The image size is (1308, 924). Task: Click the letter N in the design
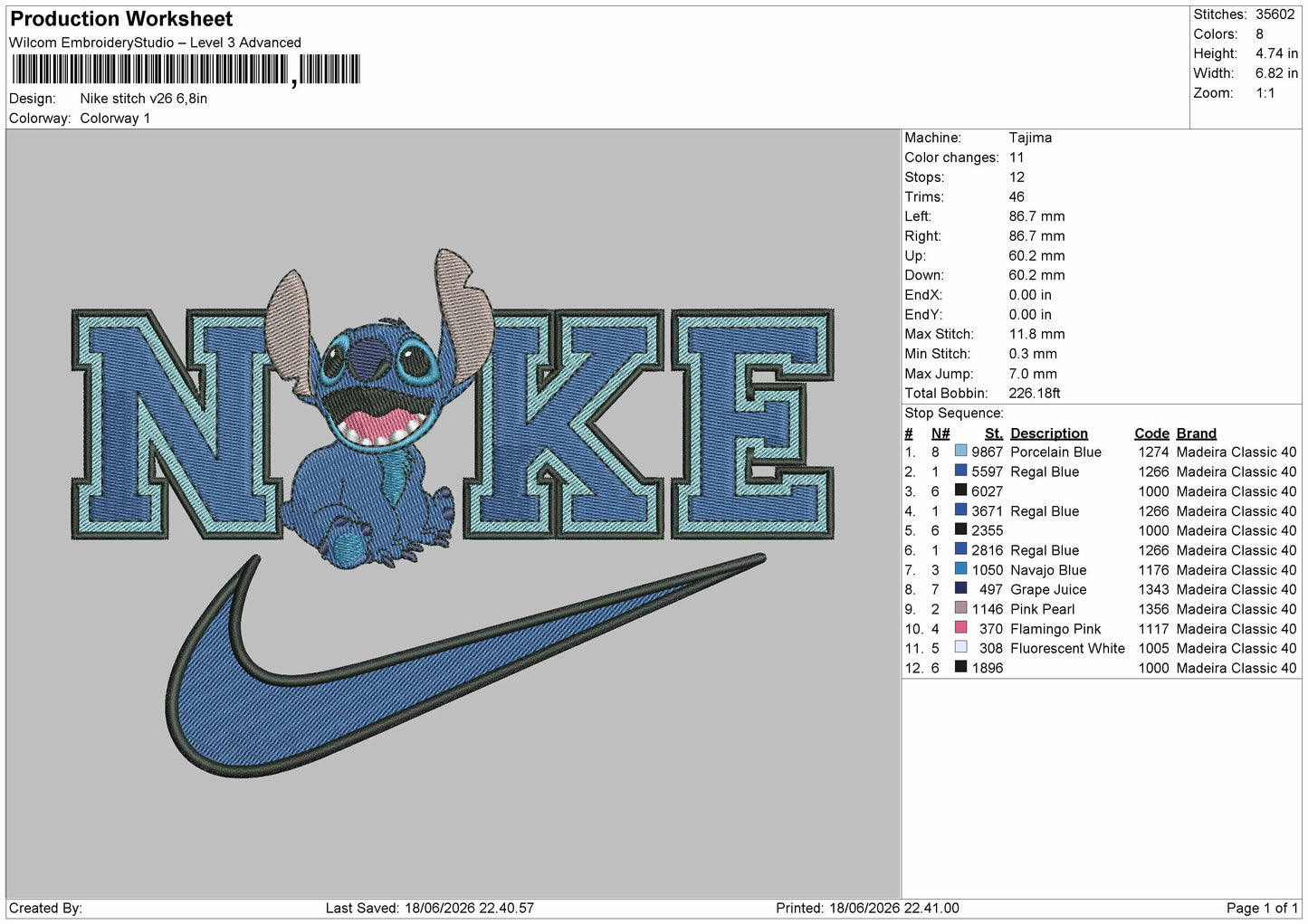click(177, 424)
